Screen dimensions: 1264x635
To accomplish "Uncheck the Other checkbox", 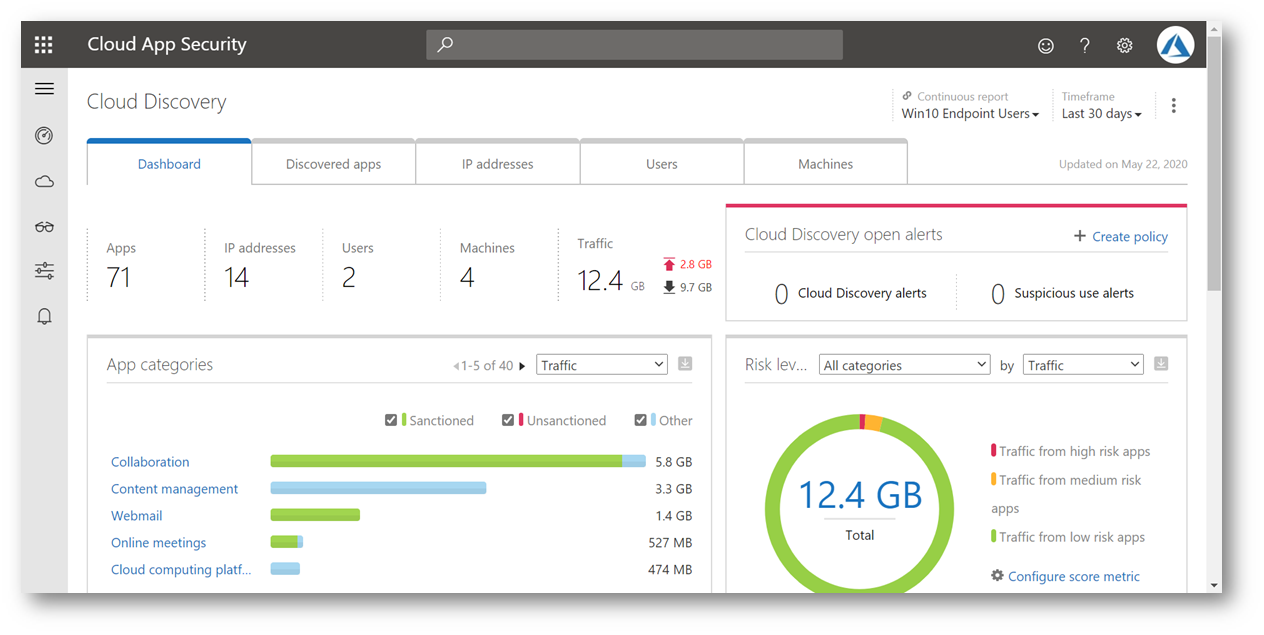I will point(640,420).
